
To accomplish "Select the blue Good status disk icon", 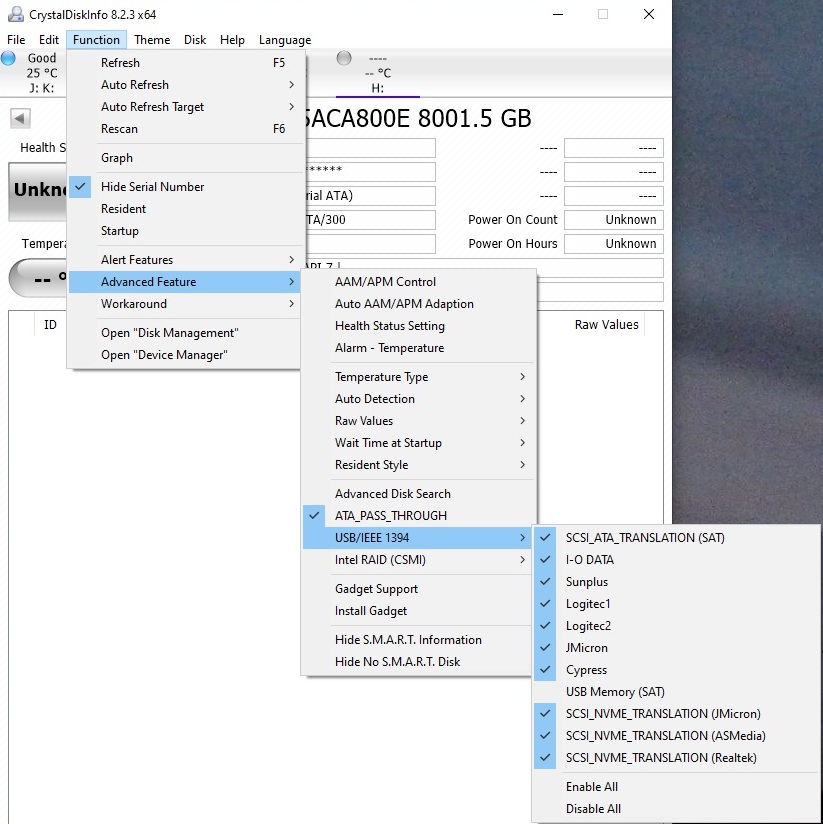I will (x=8, y=58).
